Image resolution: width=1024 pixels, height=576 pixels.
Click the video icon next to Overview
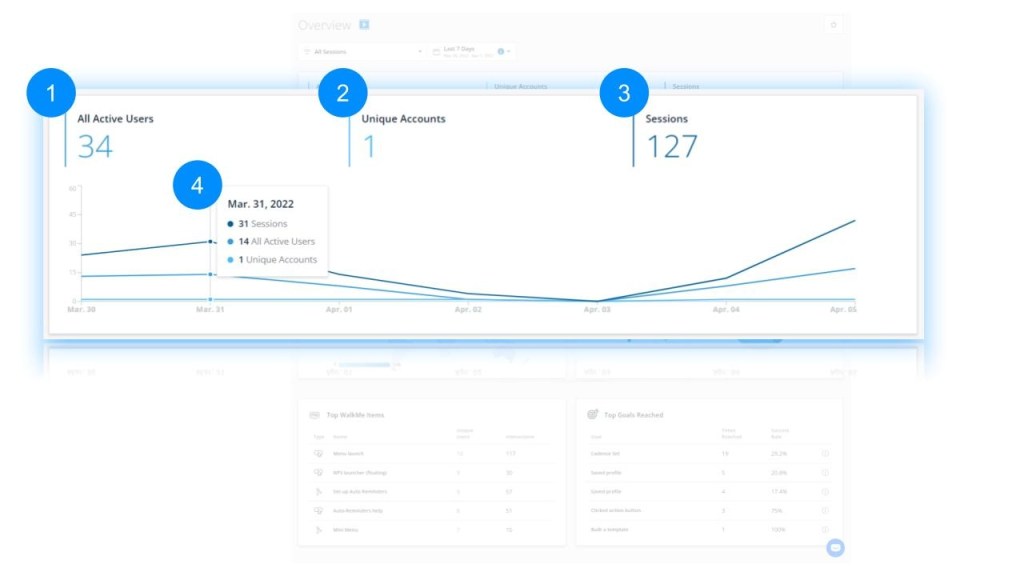pyautogui.click(x=364, y=25)
